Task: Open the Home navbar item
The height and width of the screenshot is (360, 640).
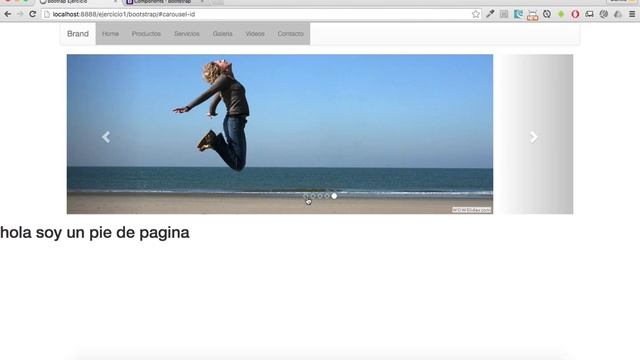Action: coord(111,33)
